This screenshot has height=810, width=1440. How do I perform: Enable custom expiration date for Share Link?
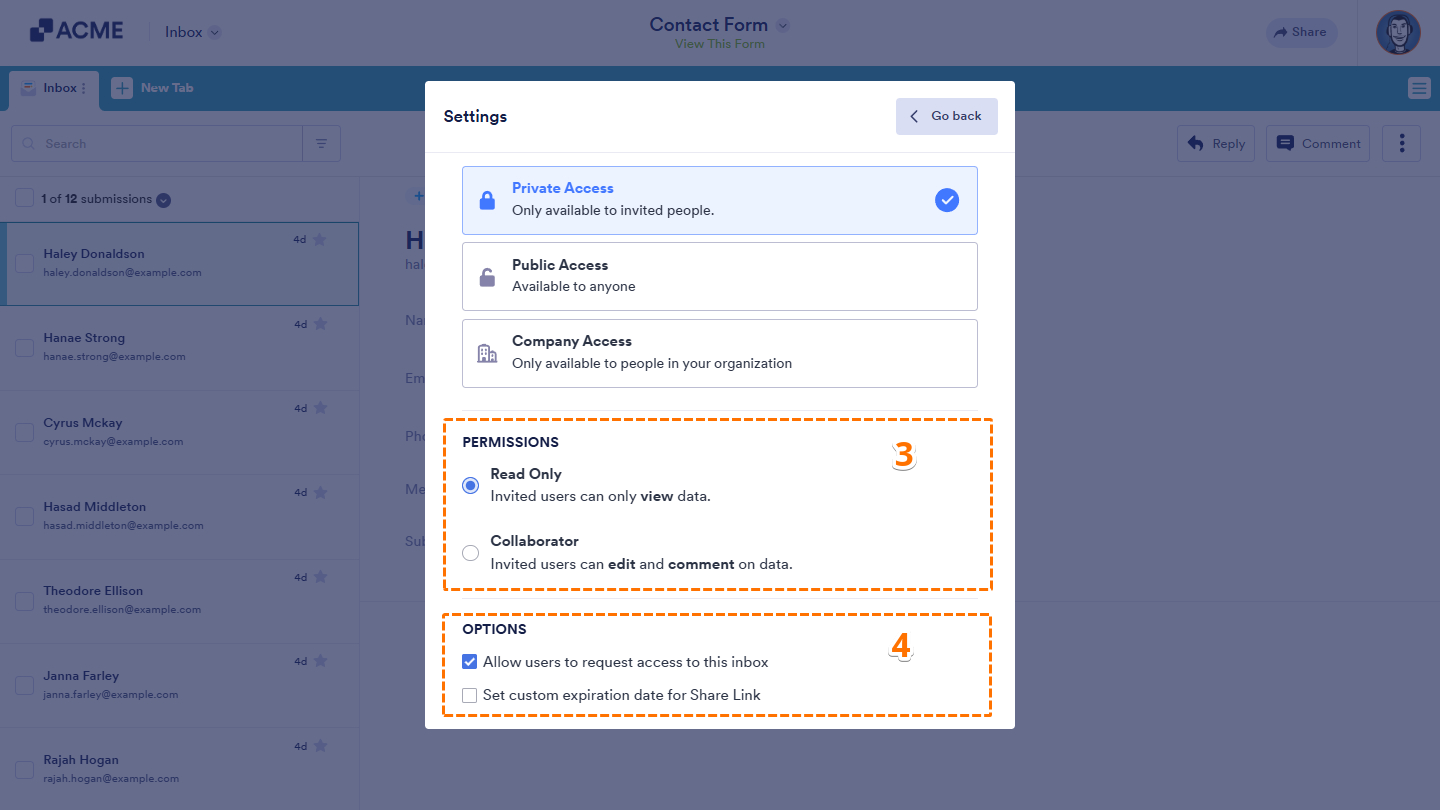tap(469, 694)
